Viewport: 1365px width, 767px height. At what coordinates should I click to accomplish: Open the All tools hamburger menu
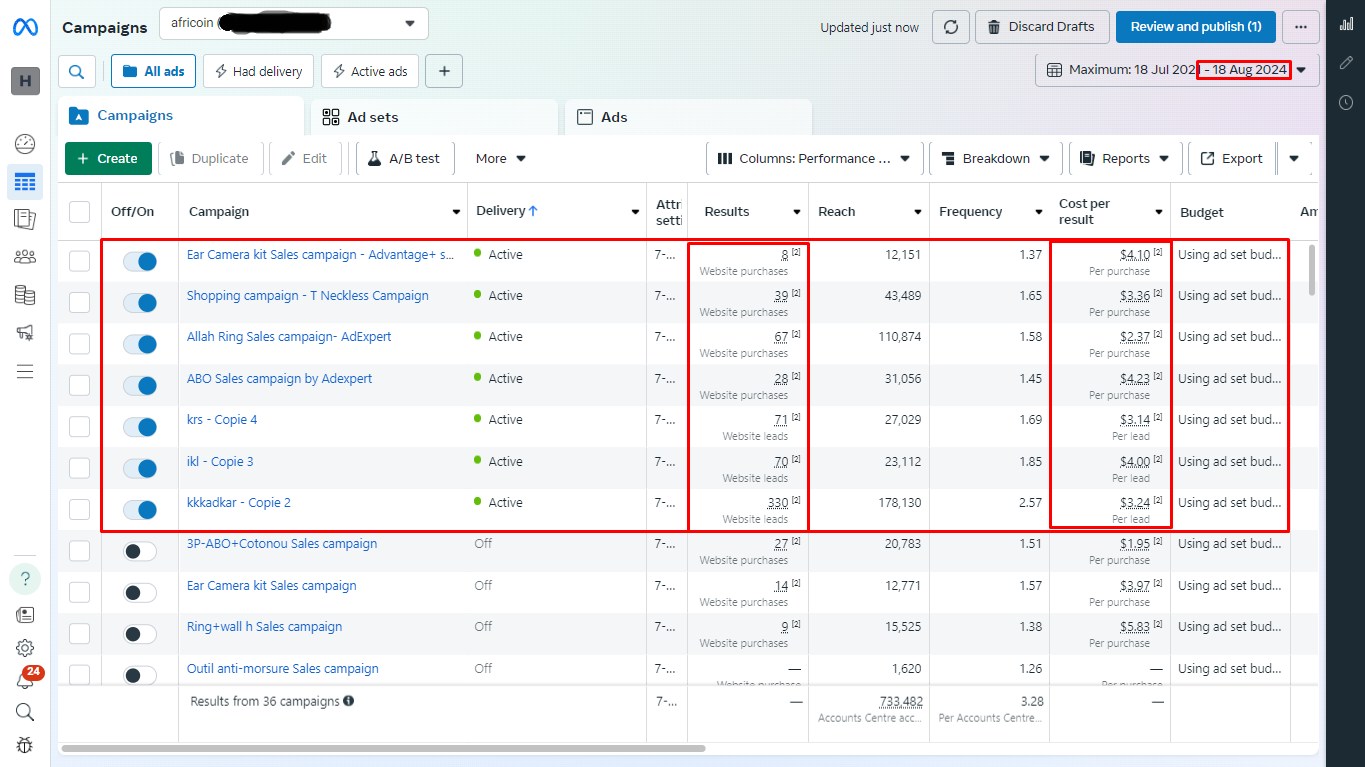pyautogui.click(x=25, y=372)
